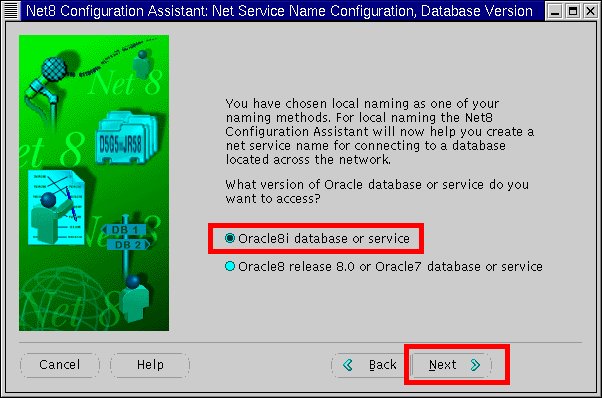Click the Net8 green banner illustration
Screen dimensions: 602x398
click(94, 183)
